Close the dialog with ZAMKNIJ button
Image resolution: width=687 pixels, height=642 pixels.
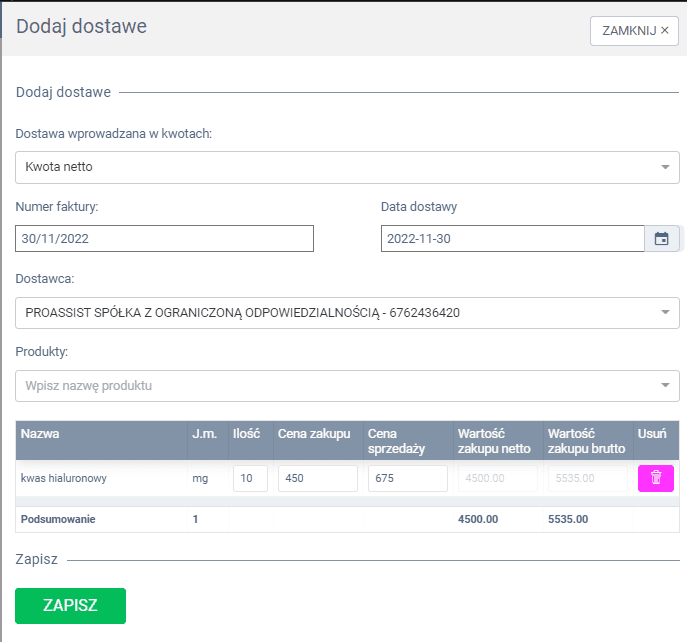(635, 31)
